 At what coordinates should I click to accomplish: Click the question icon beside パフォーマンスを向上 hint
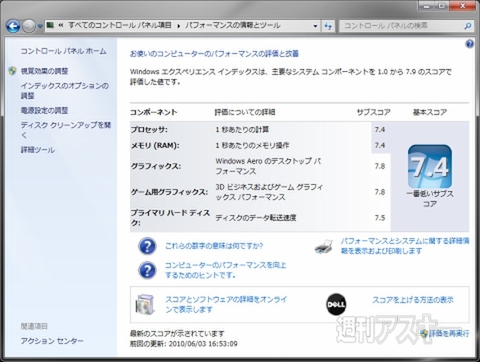pos(147,270)
